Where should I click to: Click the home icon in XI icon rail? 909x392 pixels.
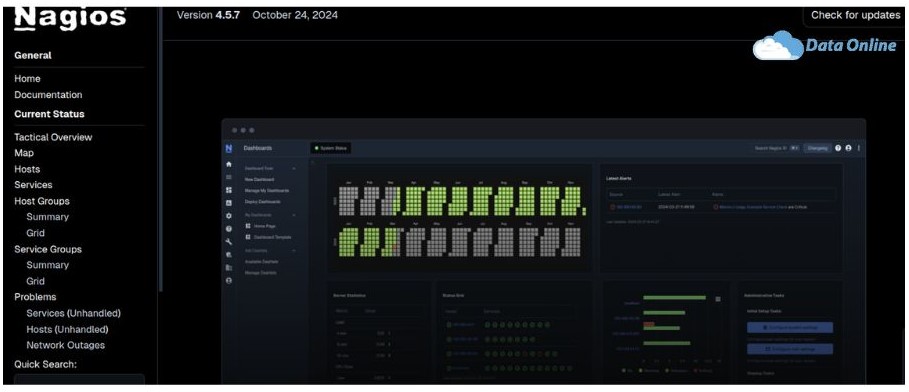(x=229, y=165)
